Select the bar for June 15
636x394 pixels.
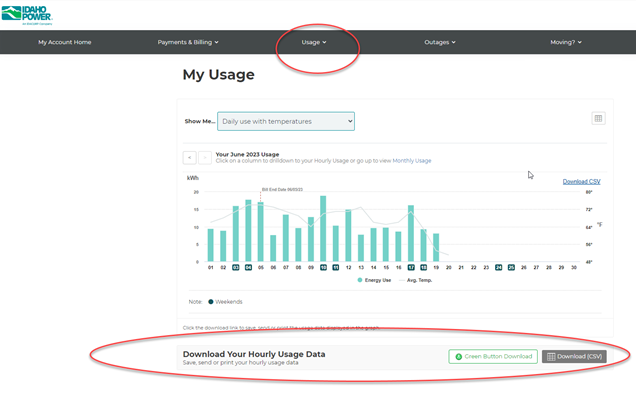386,245
